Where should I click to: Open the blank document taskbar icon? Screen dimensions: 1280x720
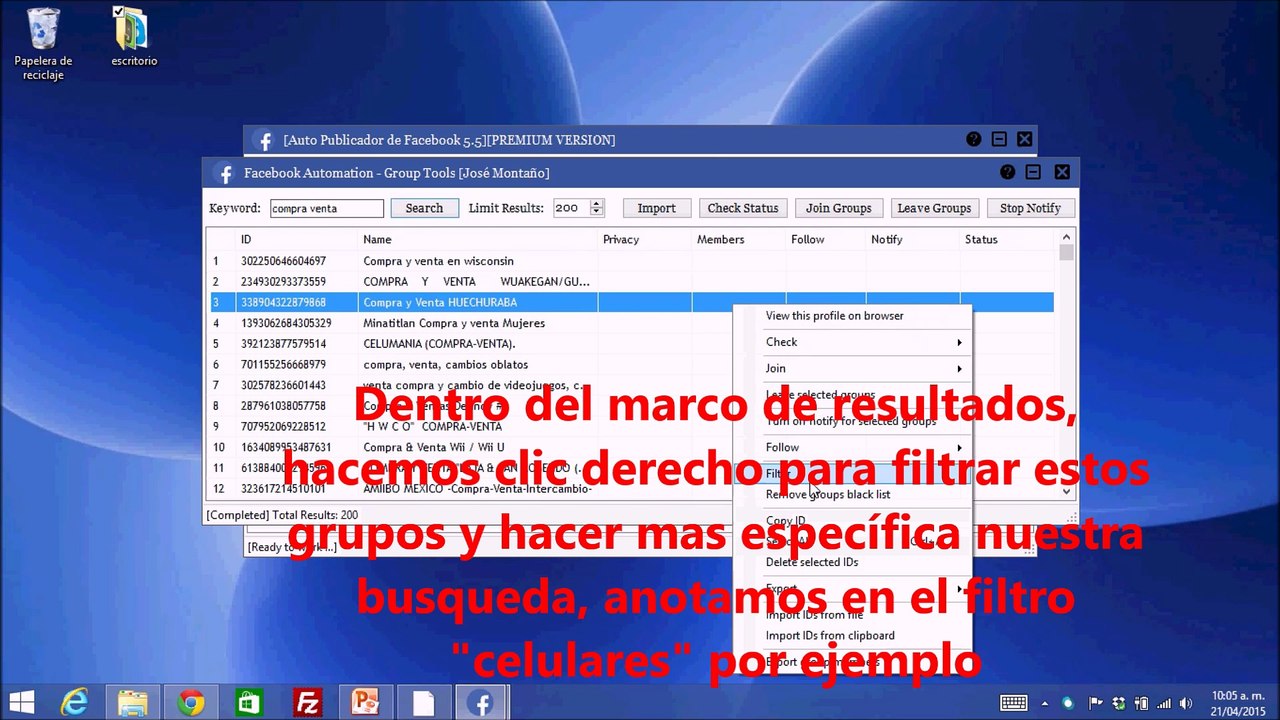[x=424, y=703]
